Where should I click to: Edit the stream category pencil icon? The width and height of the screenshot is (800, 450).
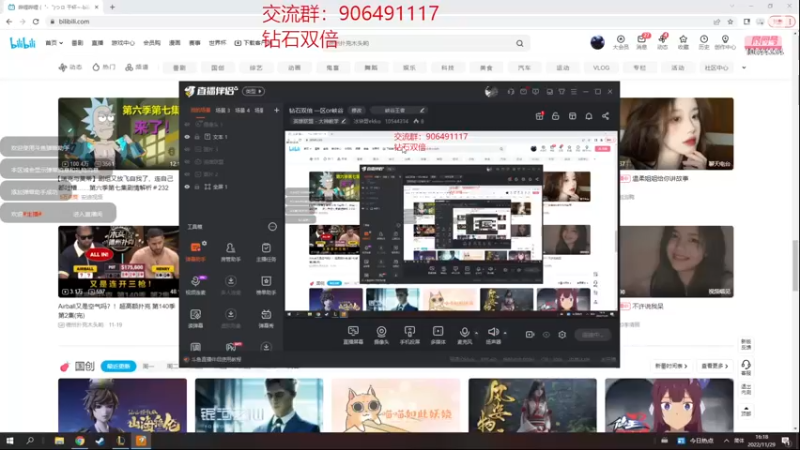(343, 121)
